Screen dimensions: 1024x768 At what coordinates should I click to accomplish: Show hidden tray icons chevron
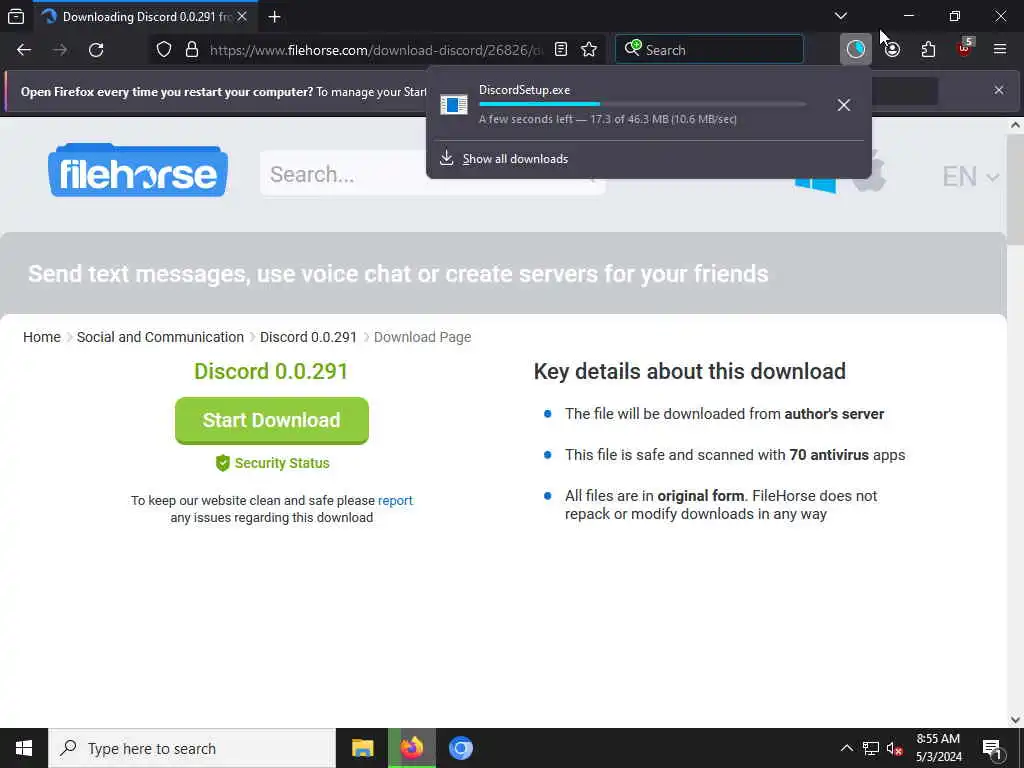click(x=846, y=748)
